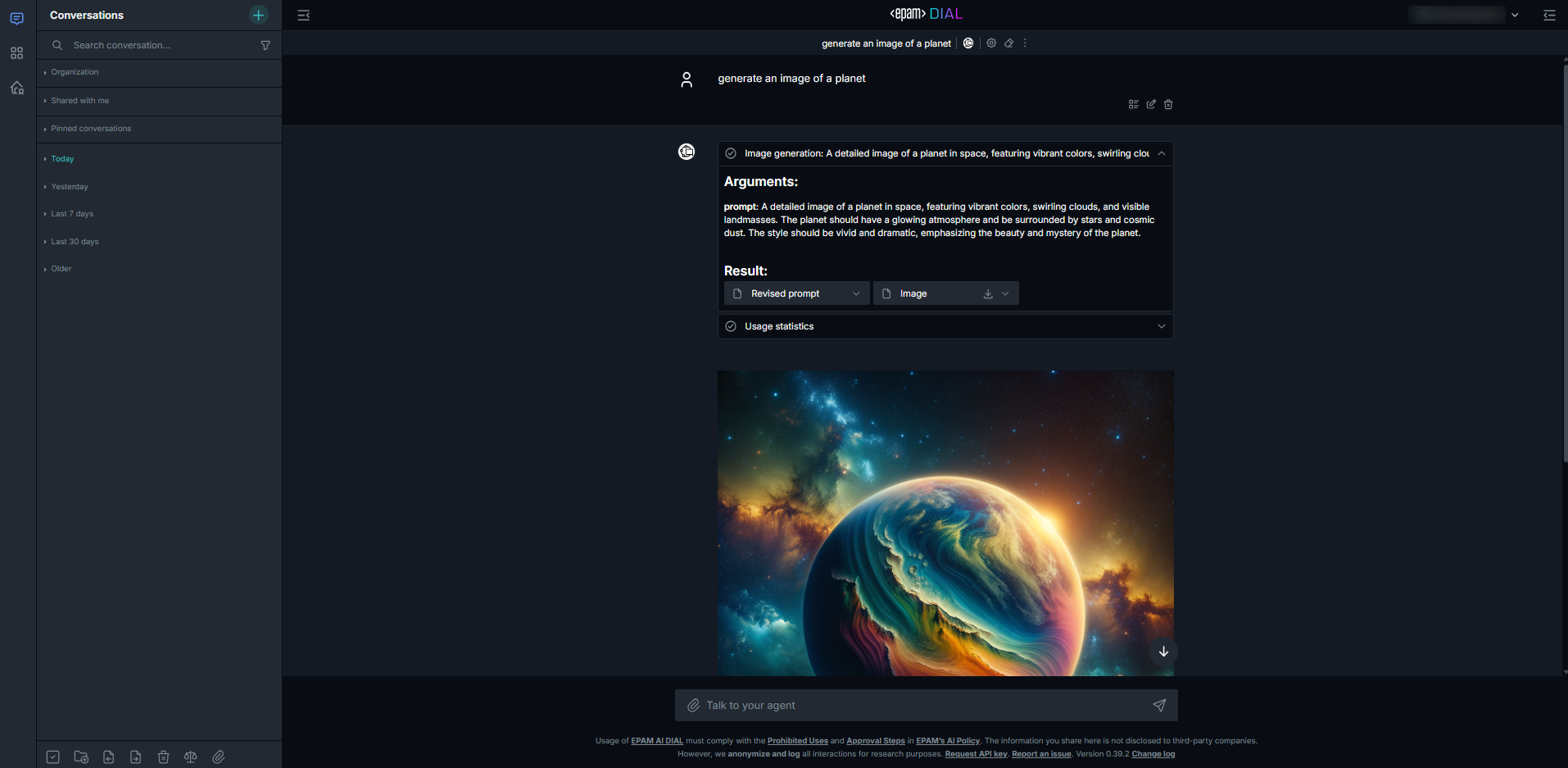This screenshot has width=1568, height=768.
Task: Expand the Today conversations group
Action: pyautogui.click(x=62, y=159)
